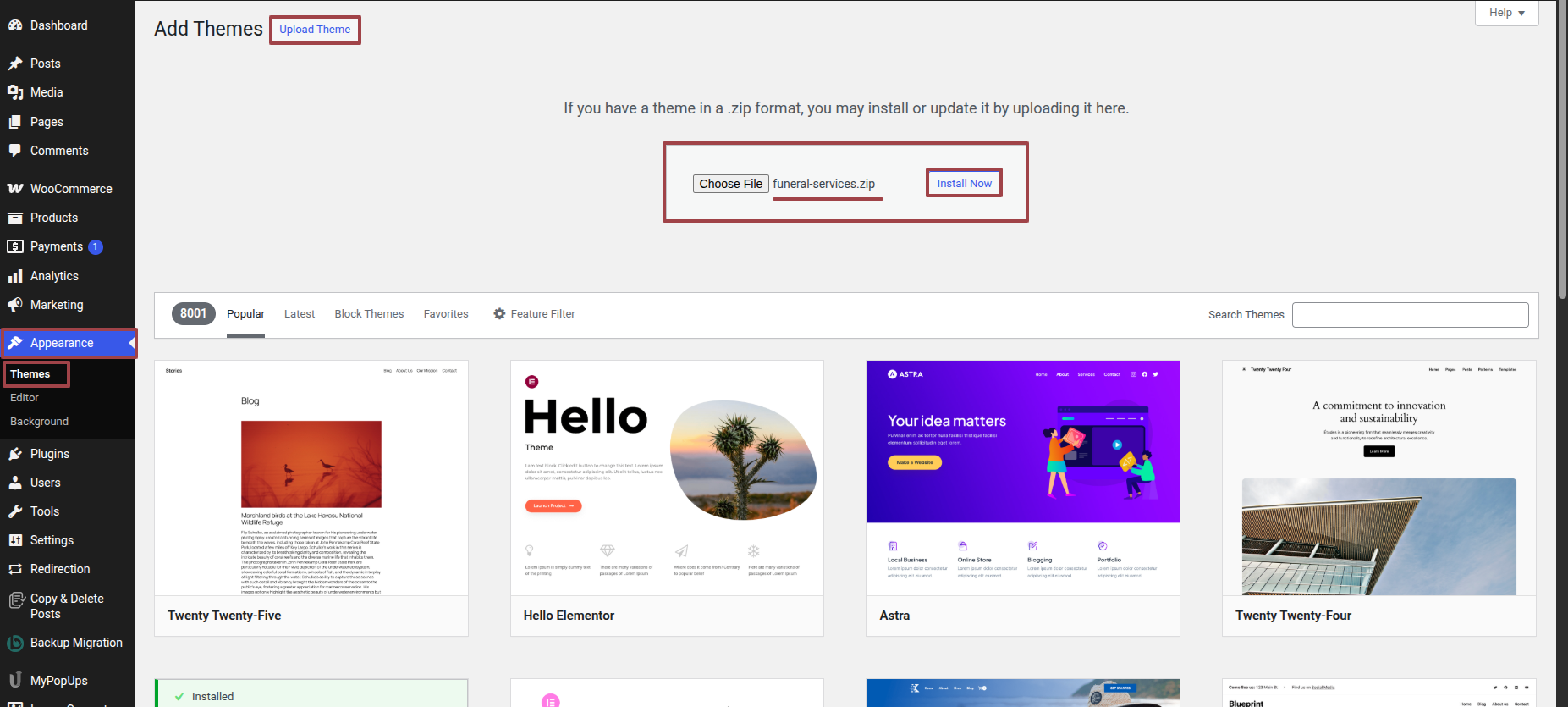Open the Favorites themes tab
Screen dimensions: 1568x707
pyautogui.click(x=446, y=314)
